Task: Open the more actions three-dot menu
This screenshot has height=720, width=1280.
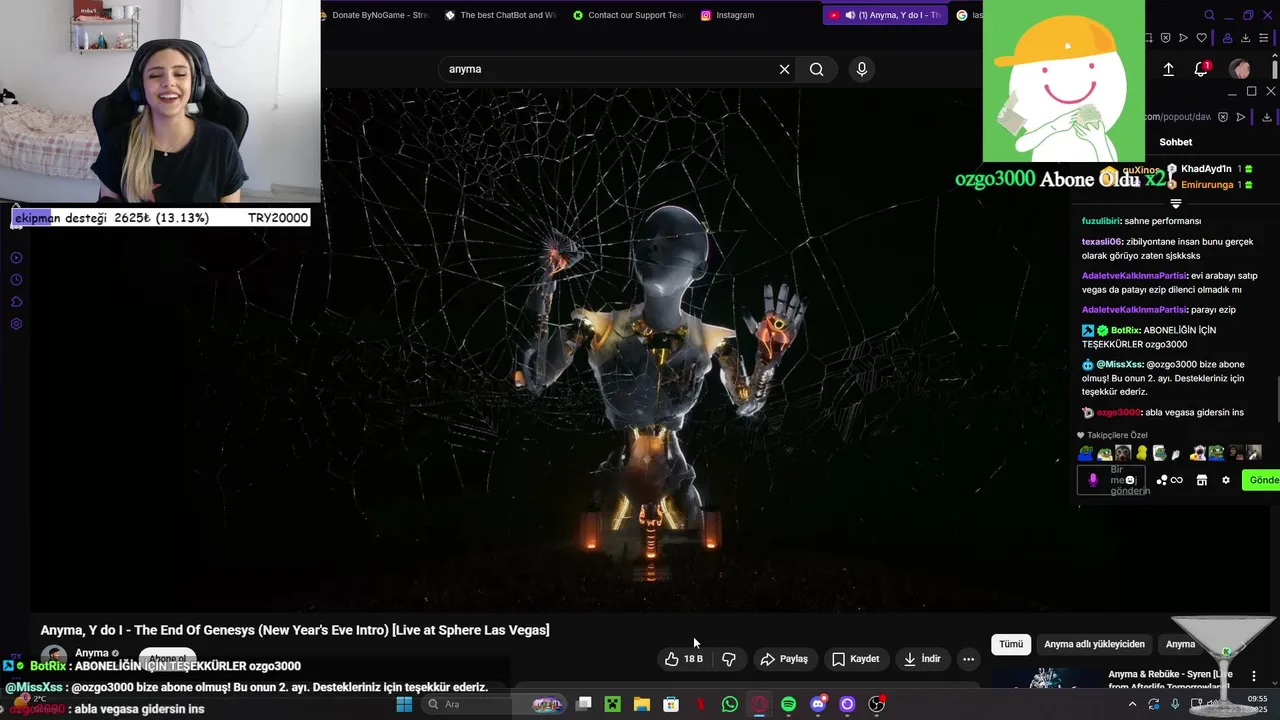Action: tap(968, 659)
